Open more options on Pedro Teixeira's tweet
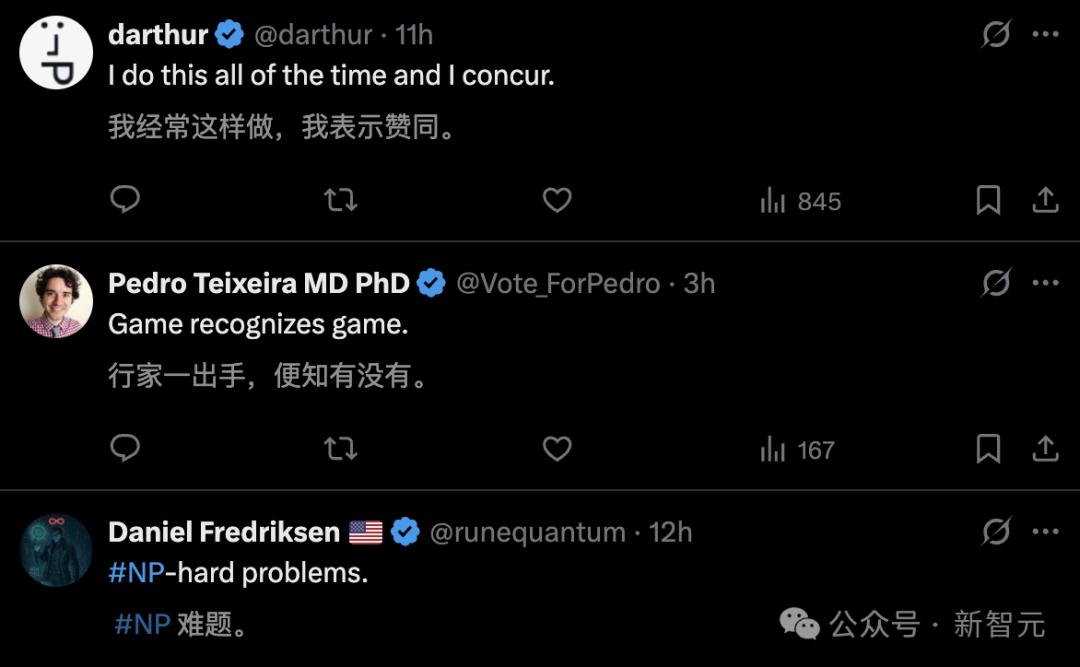Image resolution: width=1080 pixels, height=667 pixels. 1045,283
